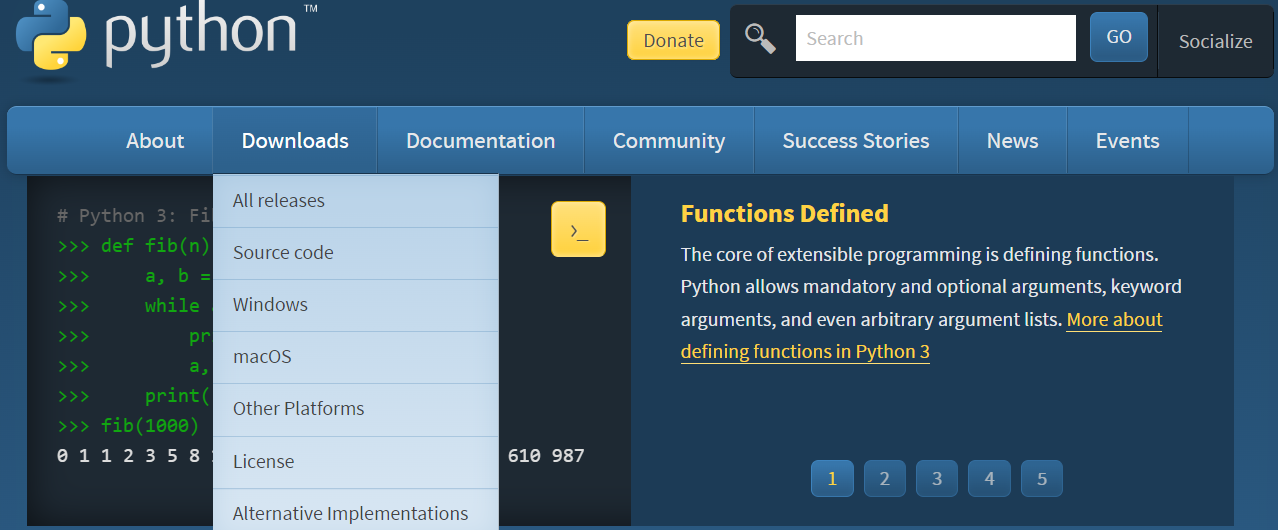Click the Python logo icon

(52, 36)
